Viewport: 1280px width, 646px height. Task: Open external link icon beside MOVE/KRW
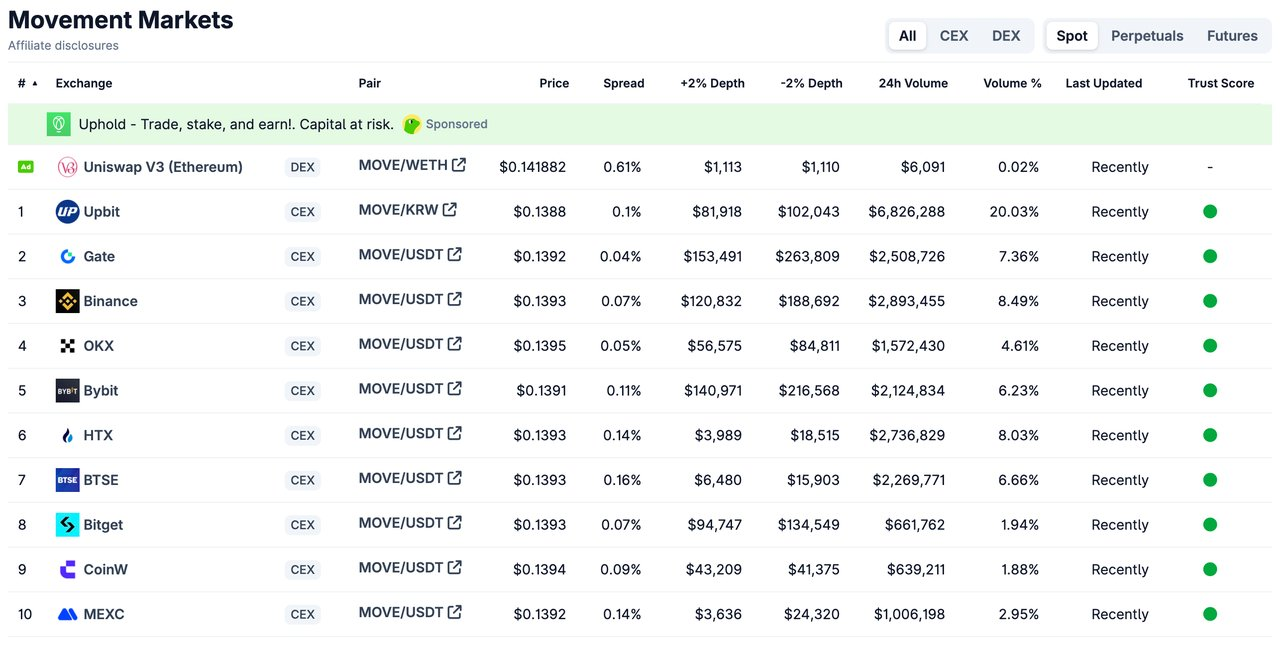tap(450, 210)
